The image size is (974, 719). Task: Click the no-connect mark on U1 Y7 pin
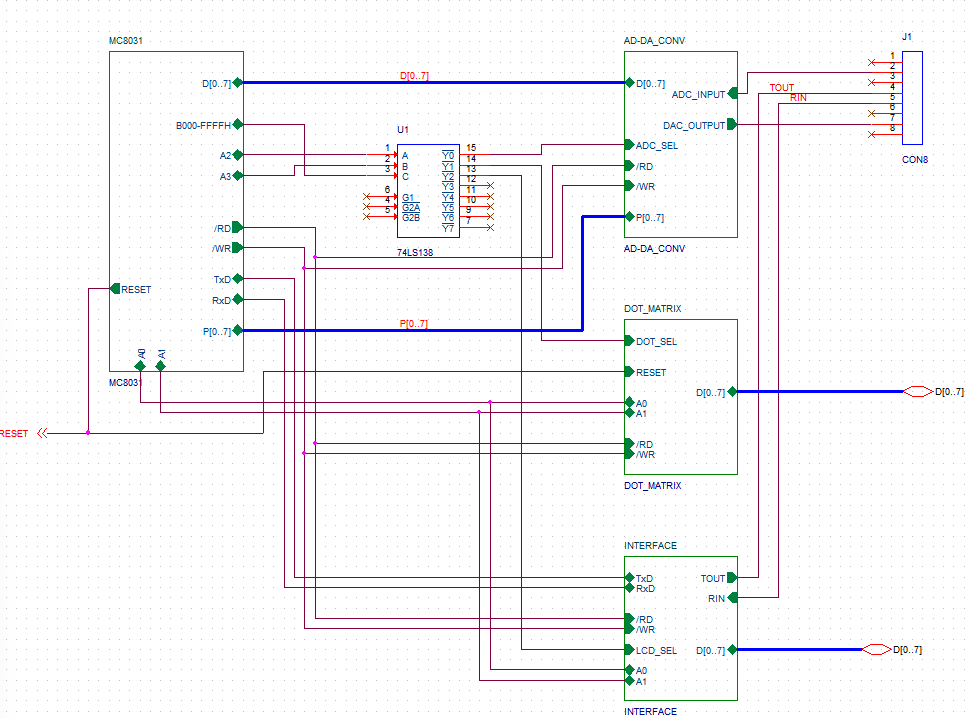click(x=490, y=227)
